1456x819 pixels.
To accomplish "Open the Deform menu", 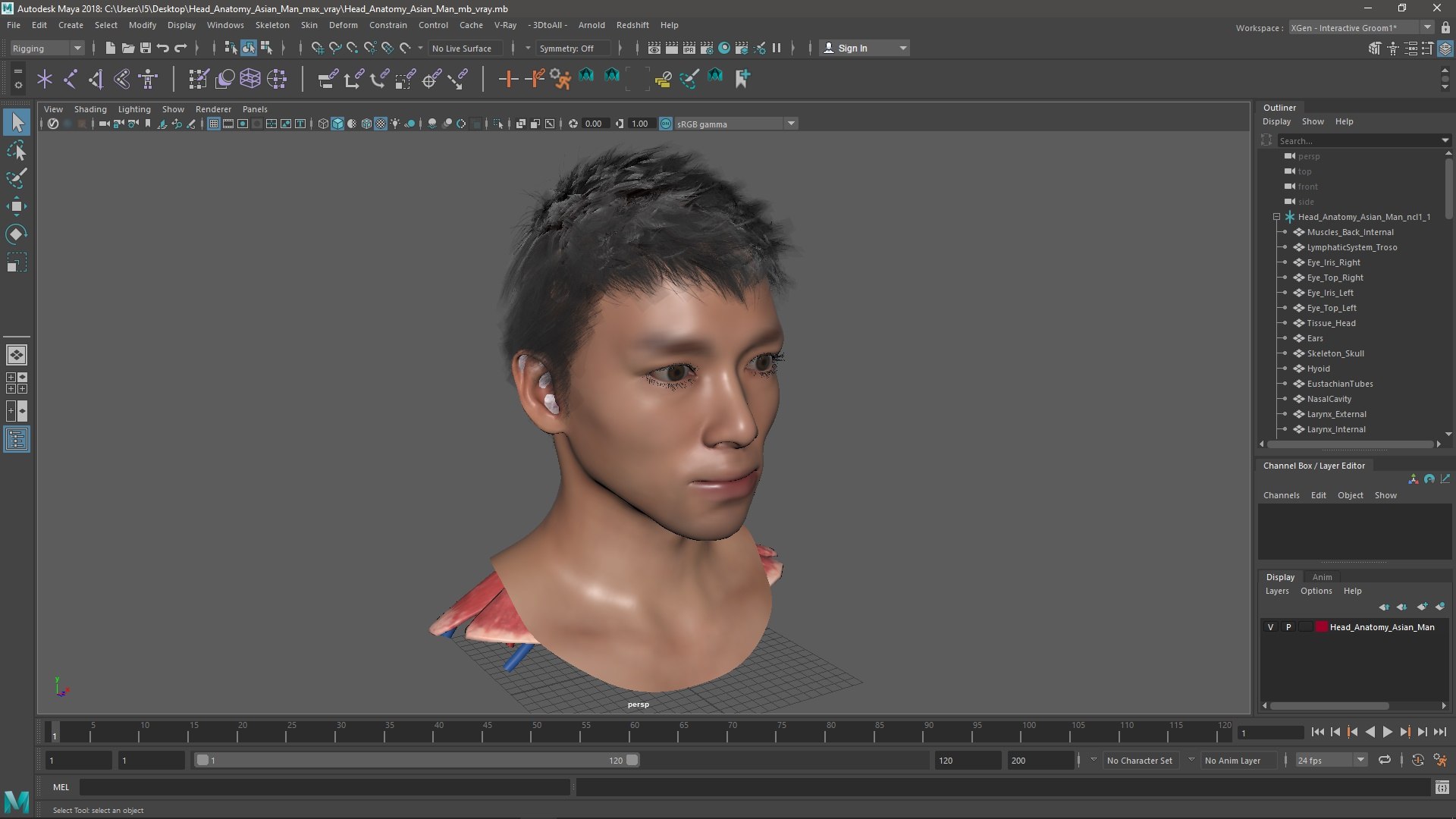I will click(343, 25).
